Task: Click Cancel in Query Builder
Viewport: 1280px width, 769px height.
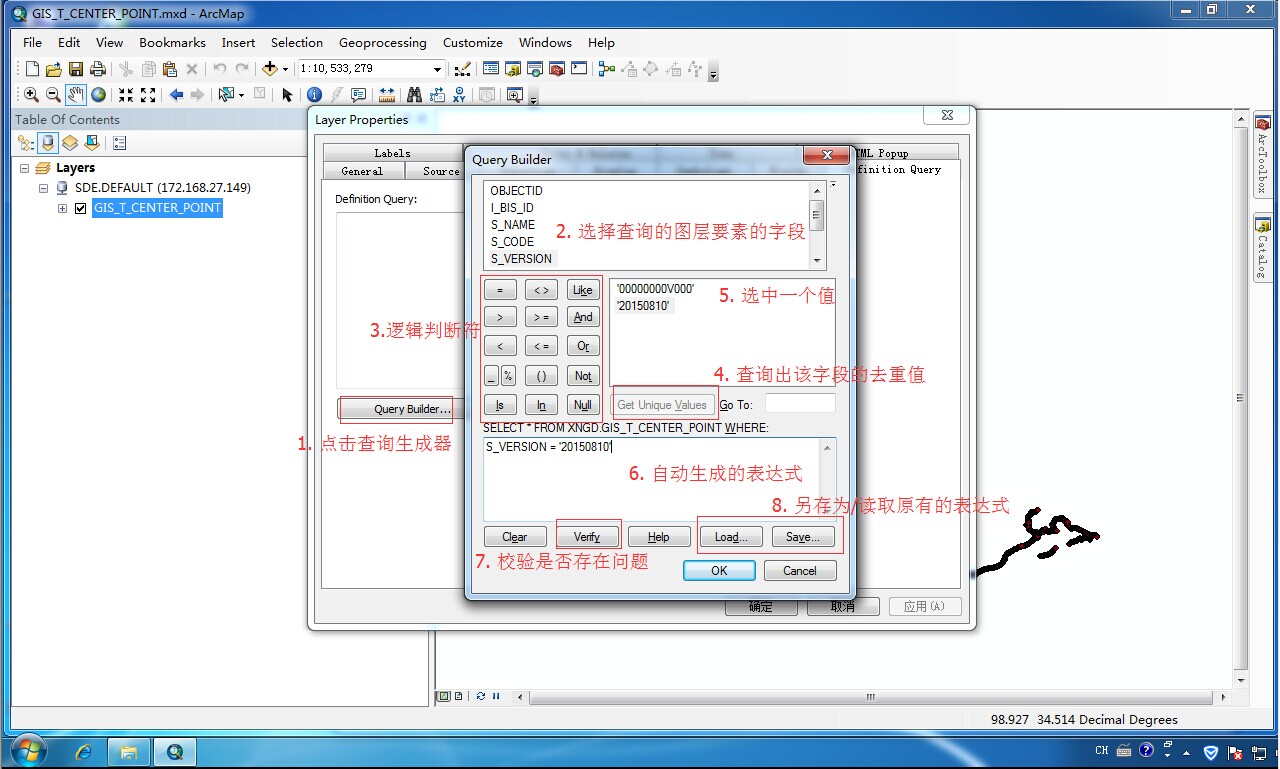Action: pos(800,570)
